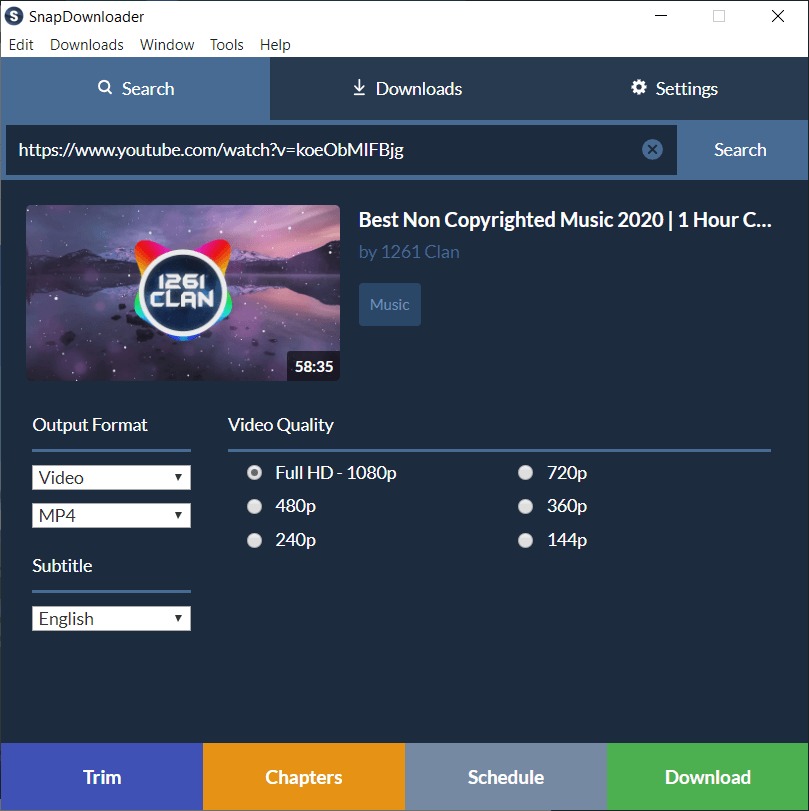Image resolution: width=809 pixels, height=811 pixels.
Task: Open the MP4 container format dropdown
Action: 111,516
